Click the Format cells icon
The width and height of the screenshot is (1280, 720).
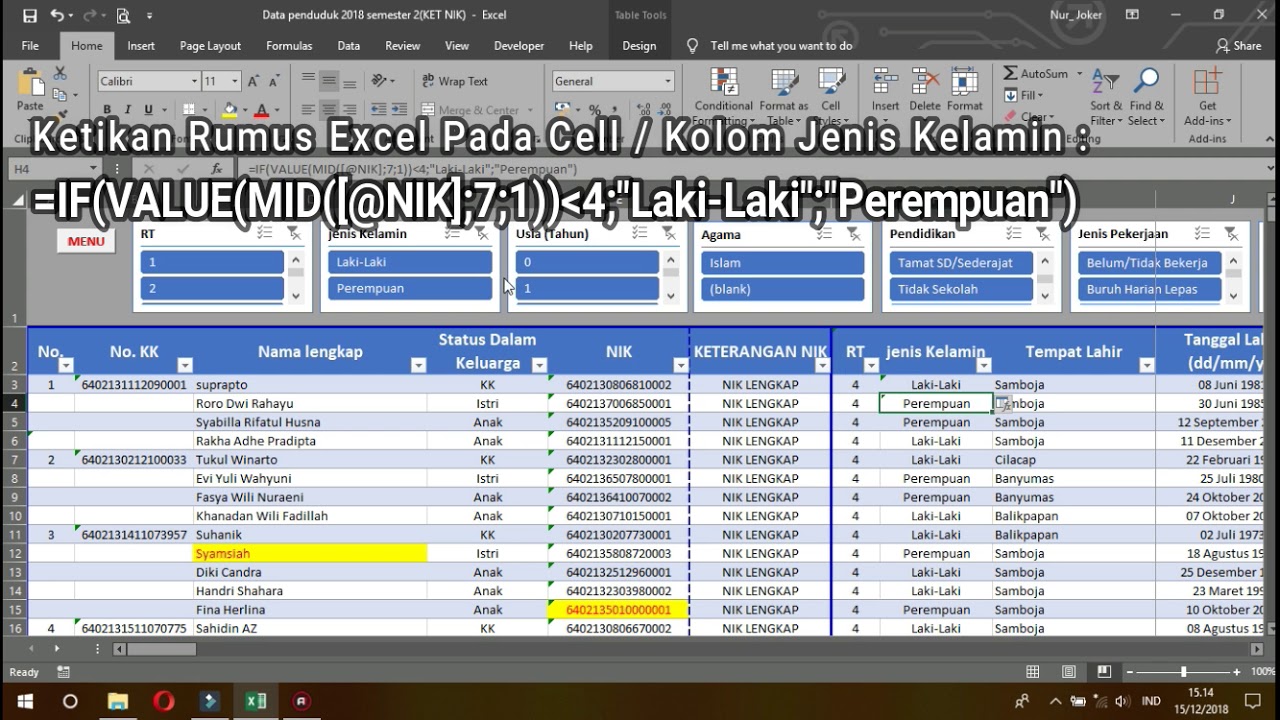965,83
